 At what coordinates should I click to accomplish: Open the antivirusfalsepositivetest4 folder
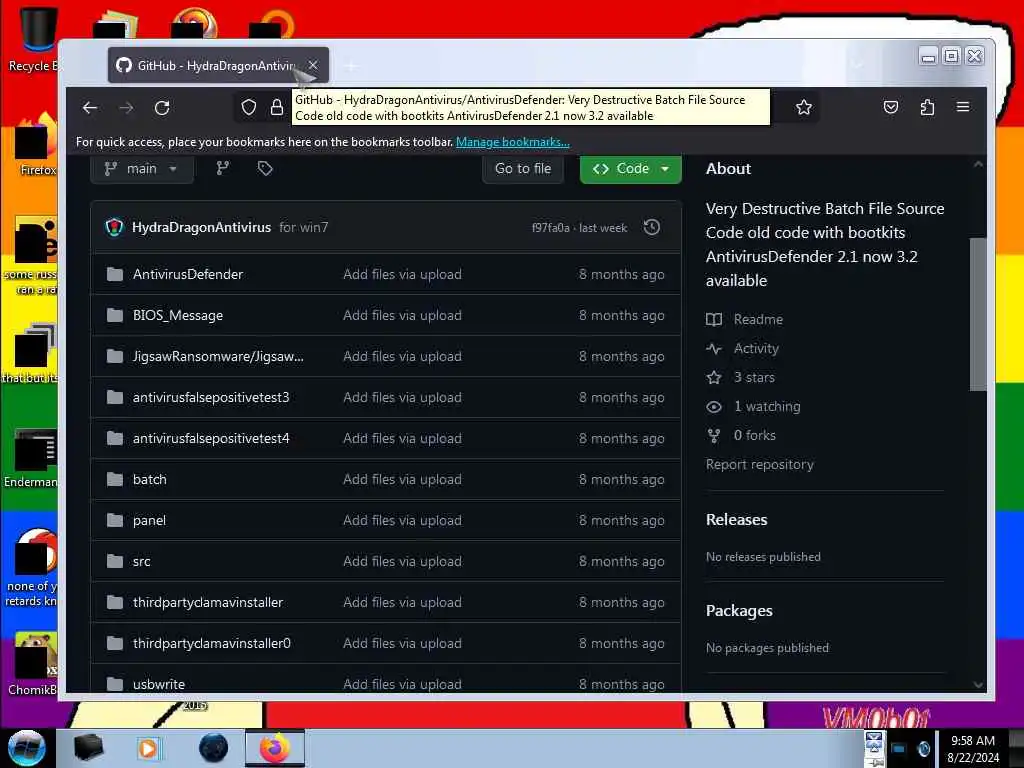click(x=211, y=439)
